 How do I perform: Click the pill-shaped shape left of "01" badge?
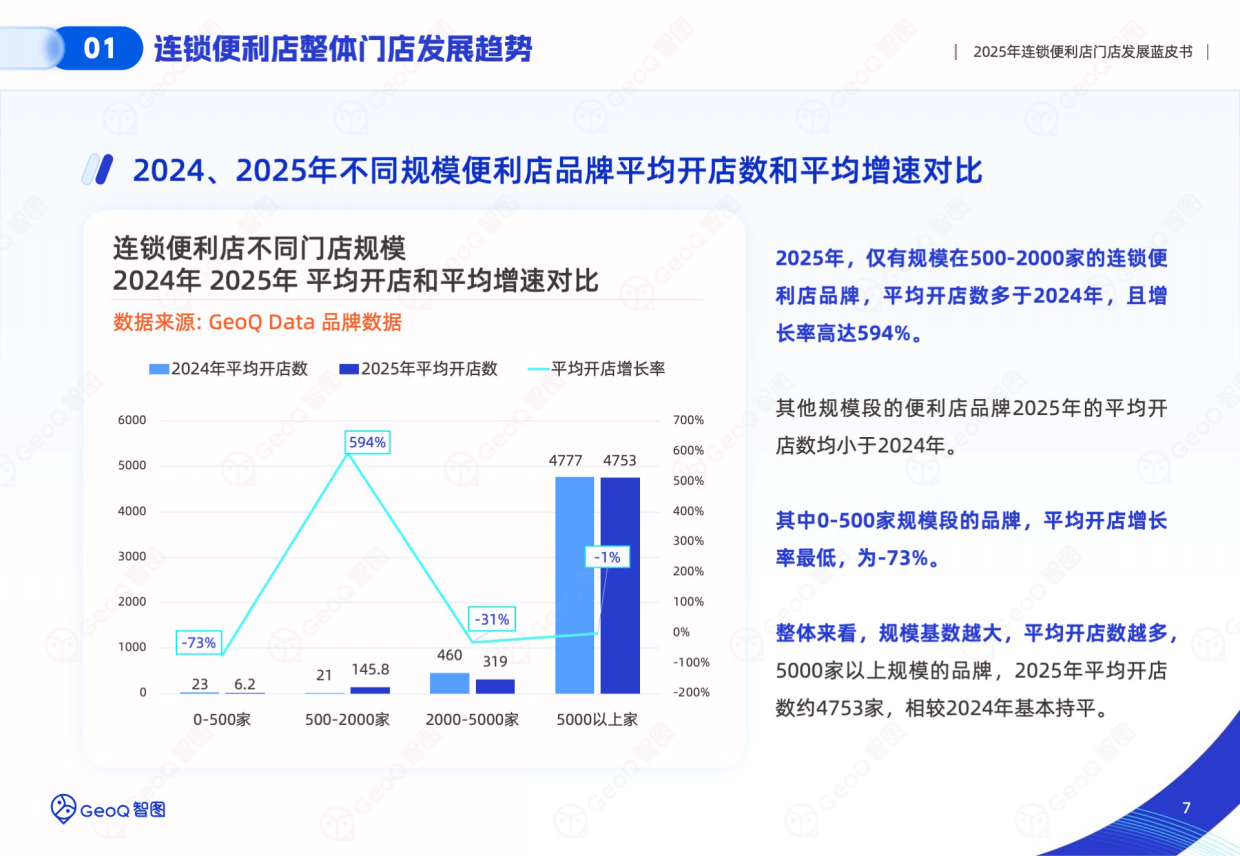point(28,46)
